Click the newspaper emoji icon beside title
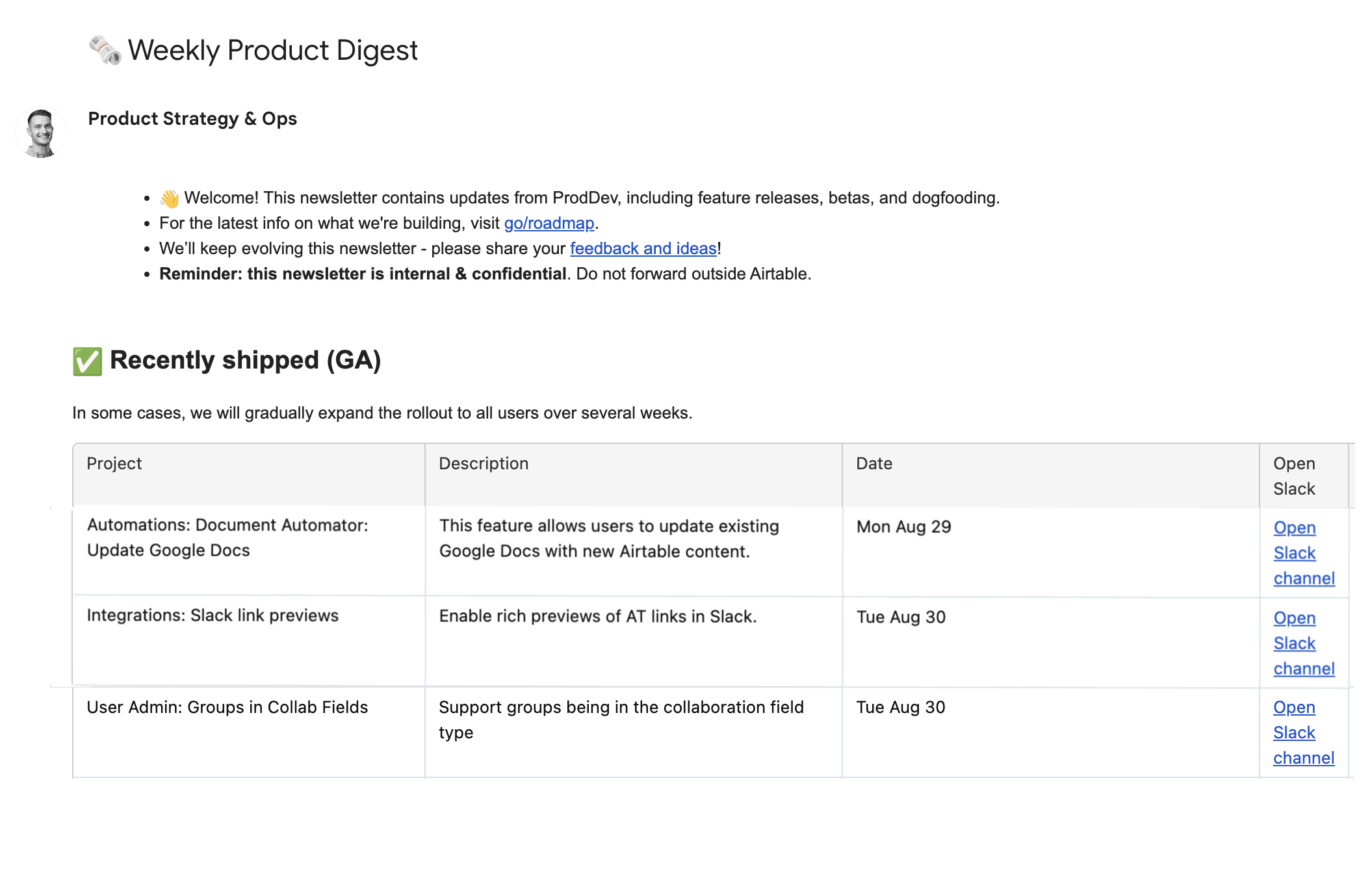 [105, 50]
